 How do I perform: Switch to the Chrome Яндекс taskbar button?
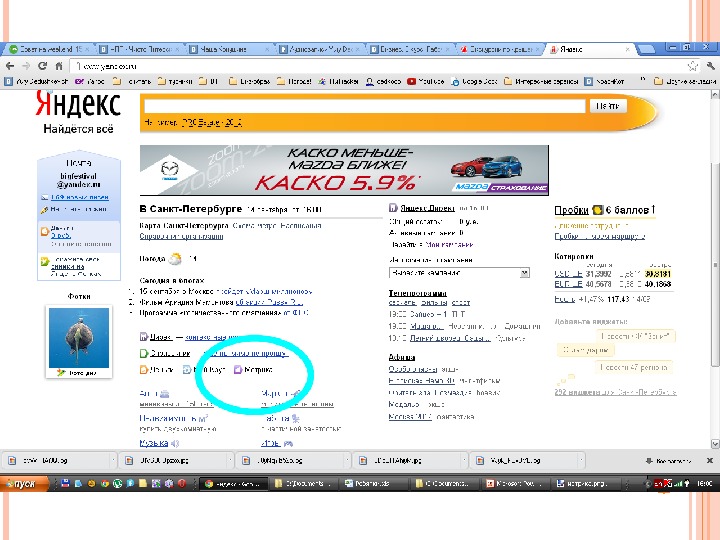[x=233, y=484]
